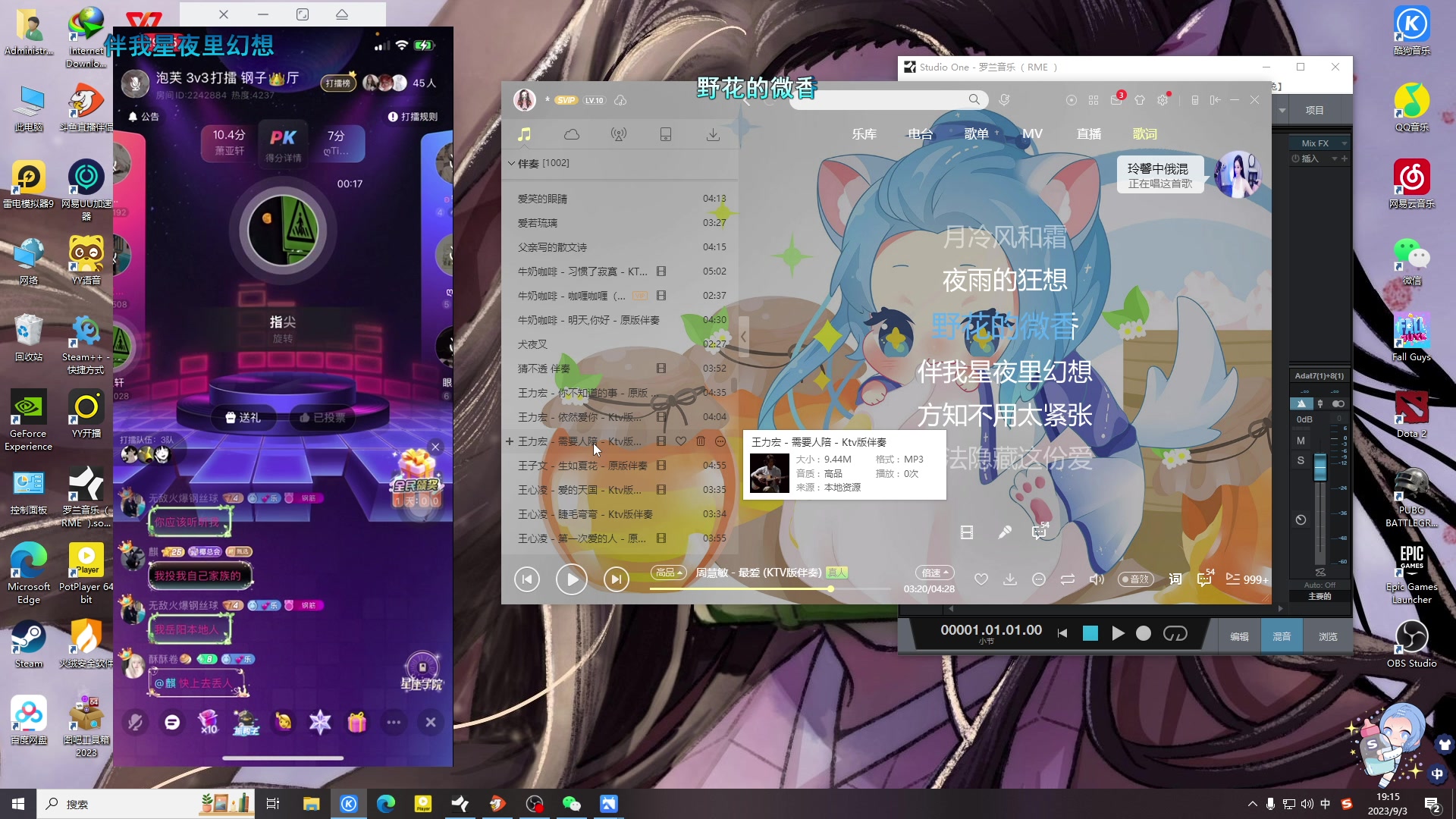The image size is (1456, 819).
Task: Click Studio One record button
Action: point(1144,634)
